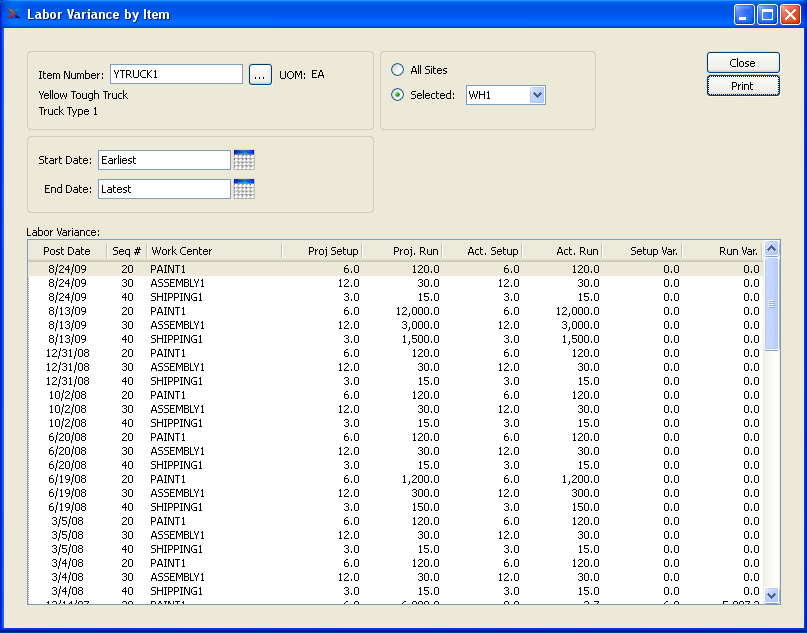Screen dimensions: 807x633
Task: Click in the Start Date text field
Action: tap(164, 160)
